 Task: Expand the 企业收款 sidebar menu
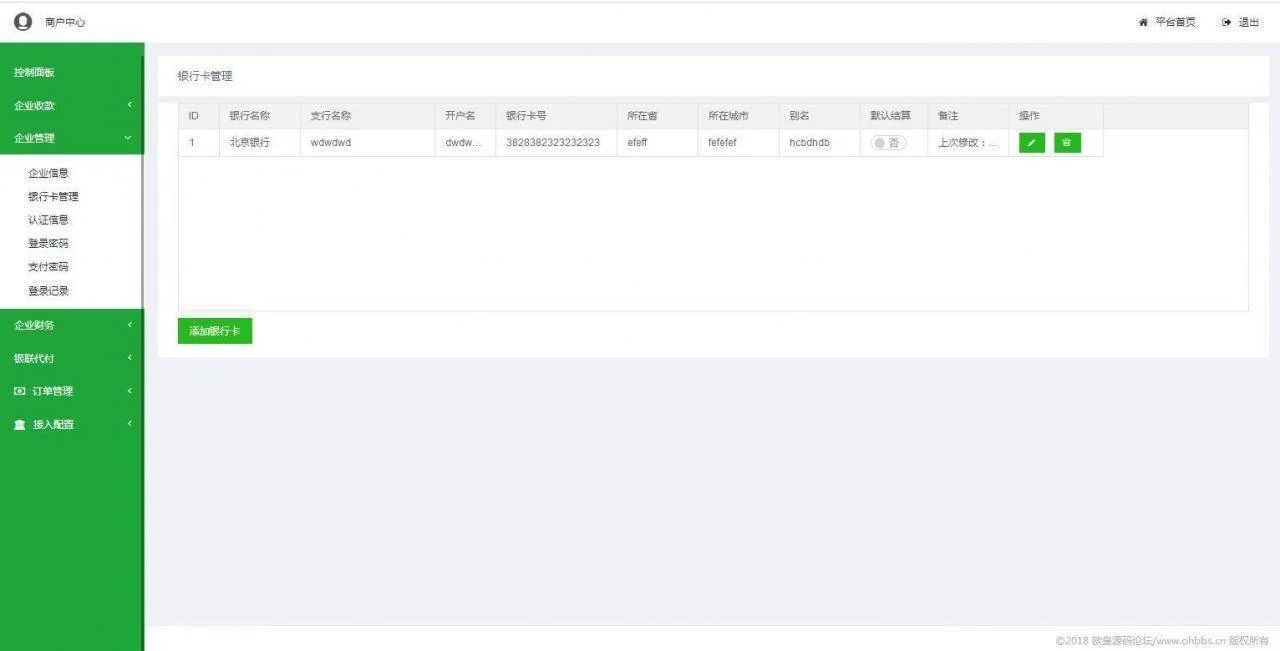[71, 105]
